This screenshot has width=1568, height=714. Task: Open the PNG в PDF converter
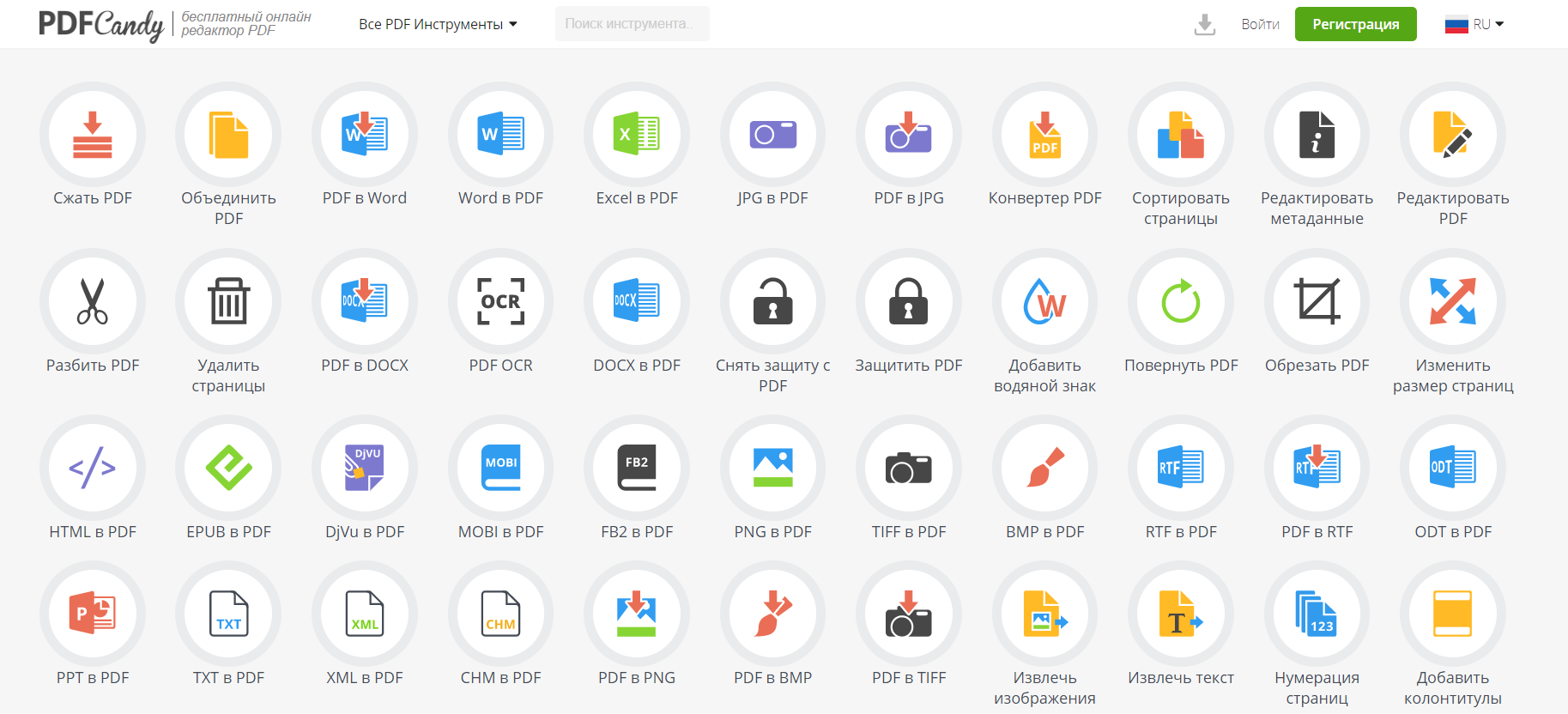[773, 468]
